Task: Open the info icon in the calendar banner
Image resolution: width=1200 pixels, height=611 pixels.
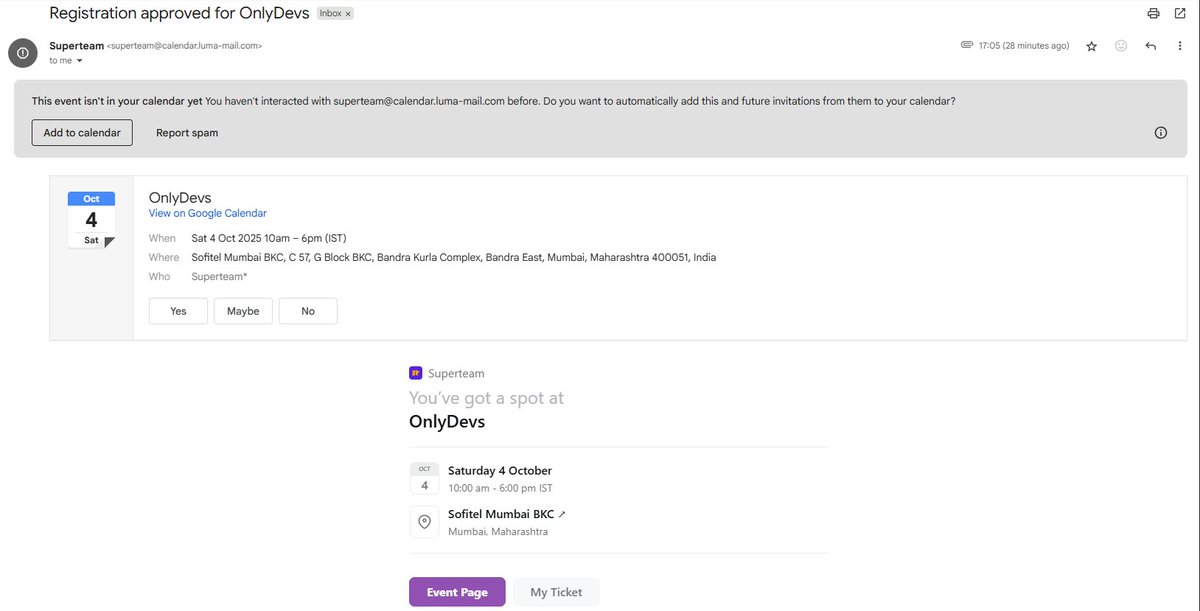Action: click(x=1161, y=132)
